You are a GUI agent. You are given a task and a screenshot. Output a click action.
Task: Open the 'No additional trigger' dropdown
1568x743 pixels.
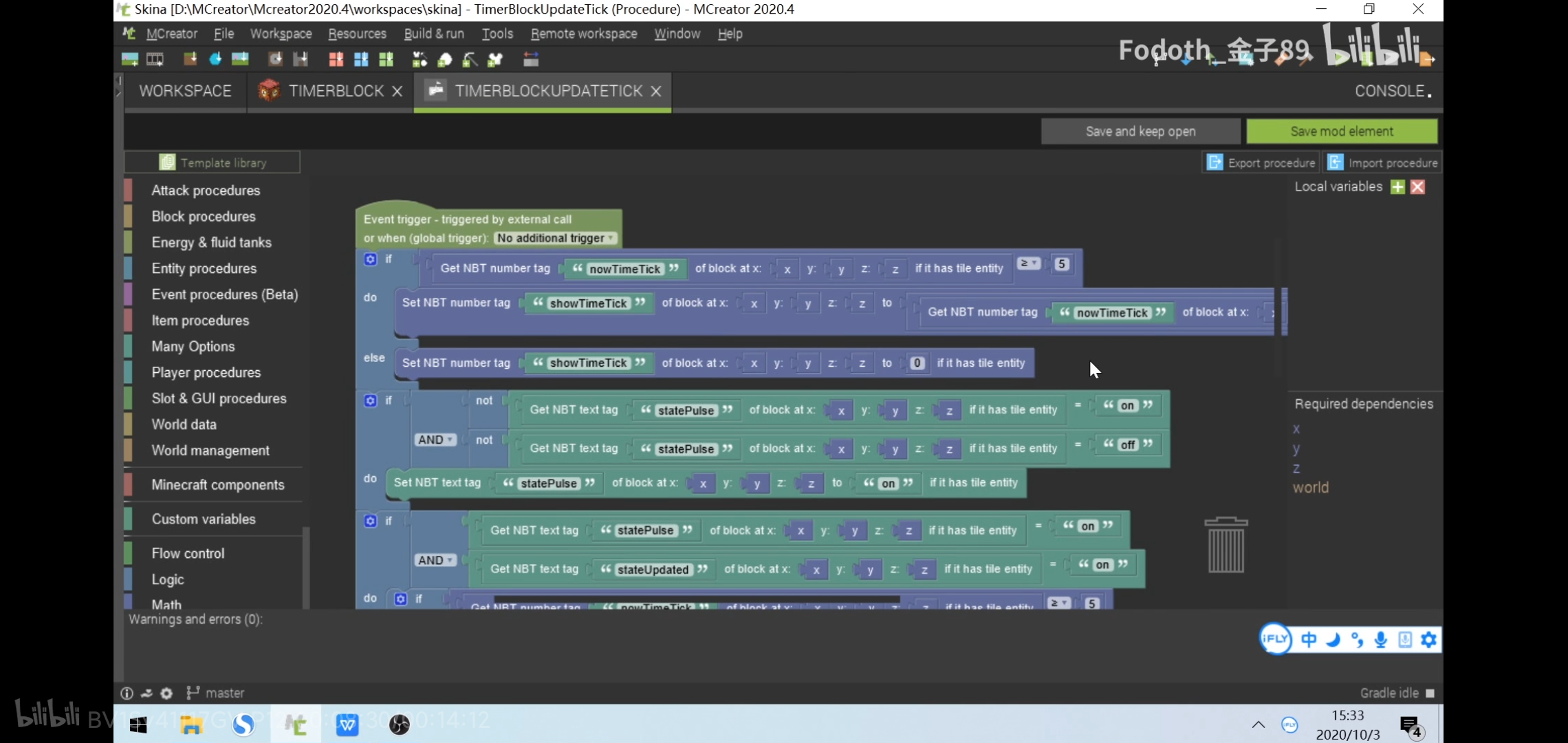click(554, 238)
